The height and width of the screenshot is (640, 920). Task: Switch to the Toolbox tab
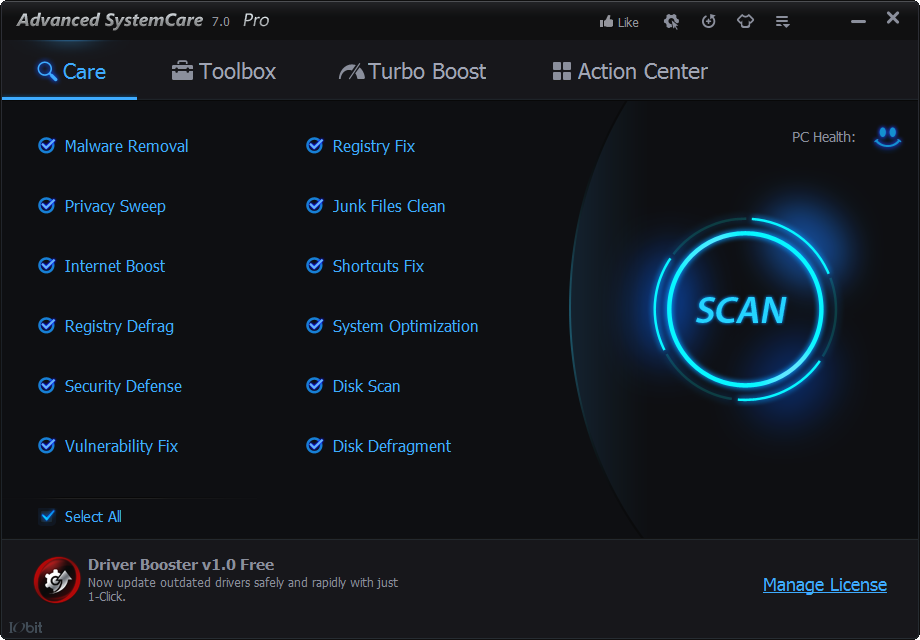point(224,72)
